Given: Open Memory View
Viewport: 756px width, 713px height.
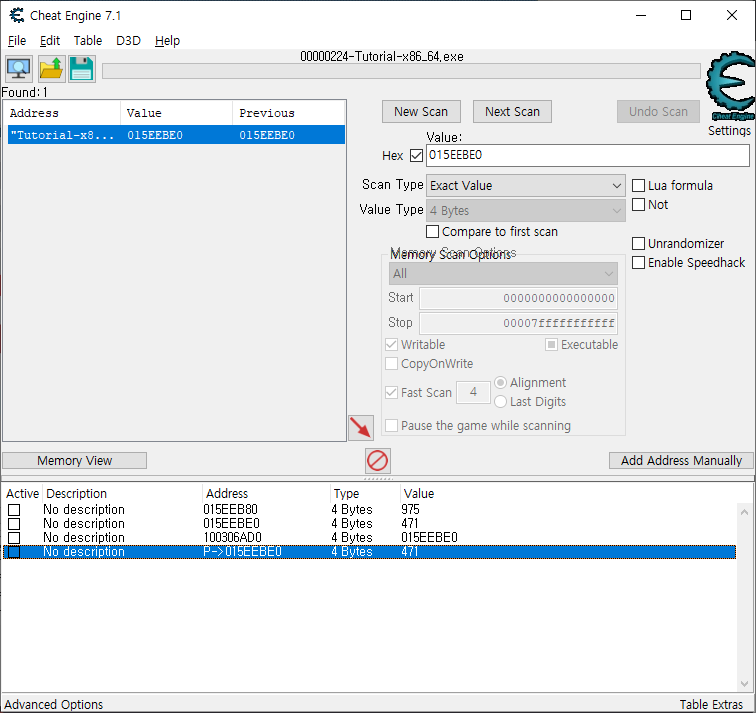Looking at the screenshot, I should (x=75, y=460).
